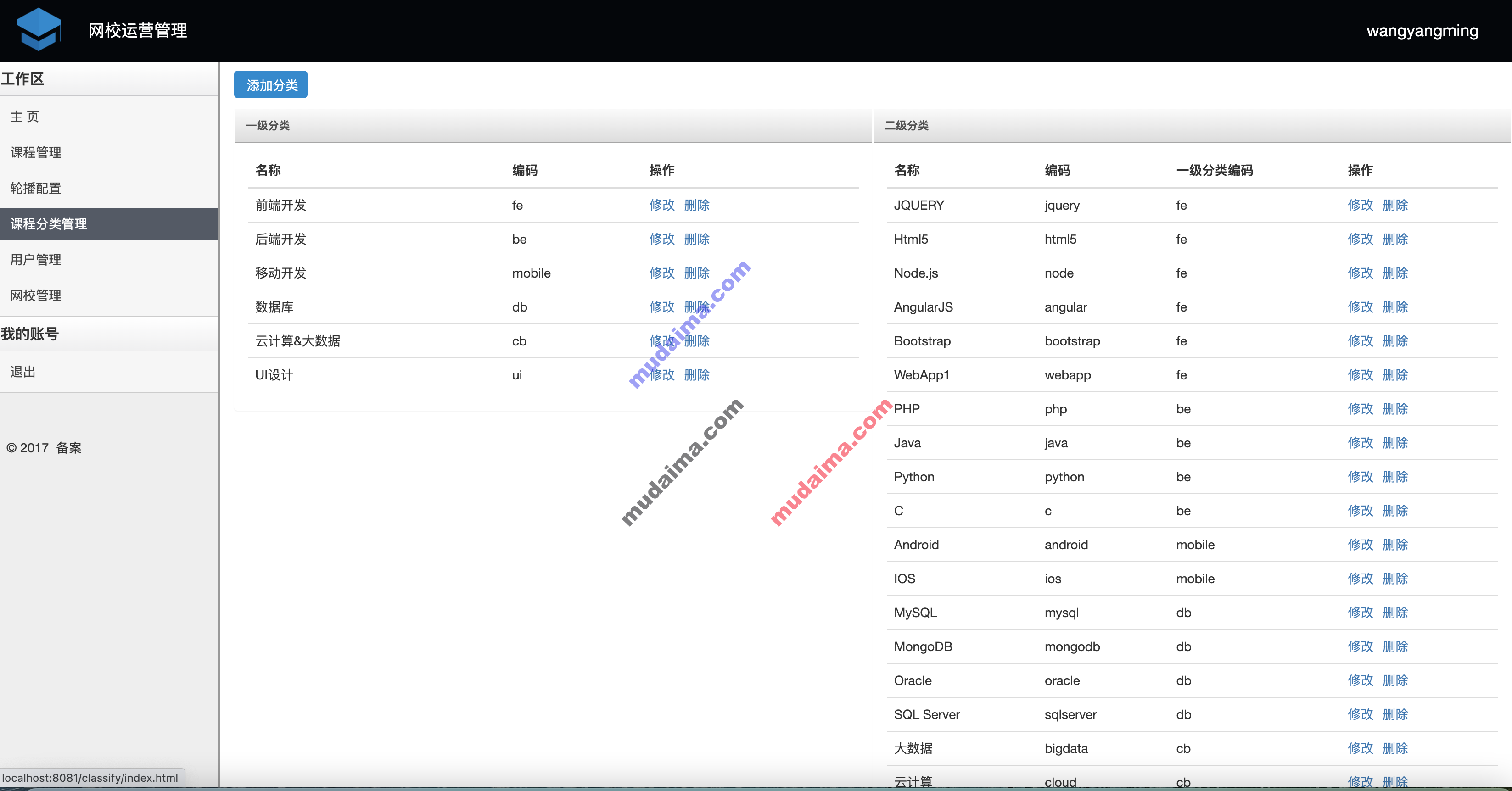Click the 二级分类 panel heading
Image resolution: width=1512 pixels, height=791 pixels.
click(x=907, y=126)
